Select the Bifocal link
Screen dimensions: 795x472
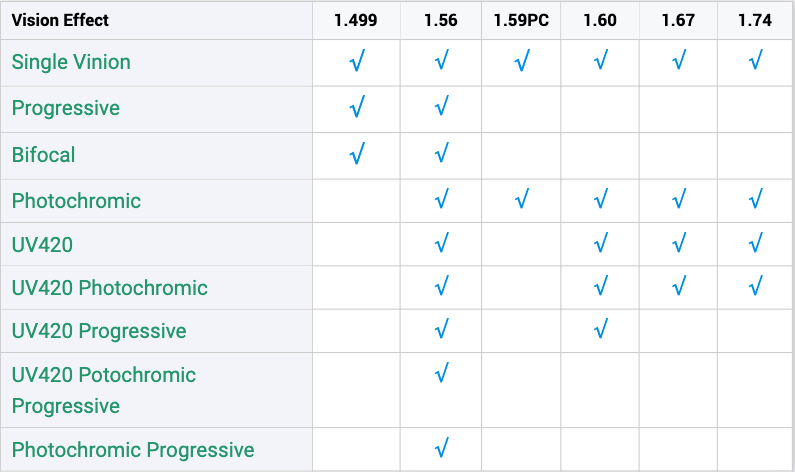tap(44, 155)
